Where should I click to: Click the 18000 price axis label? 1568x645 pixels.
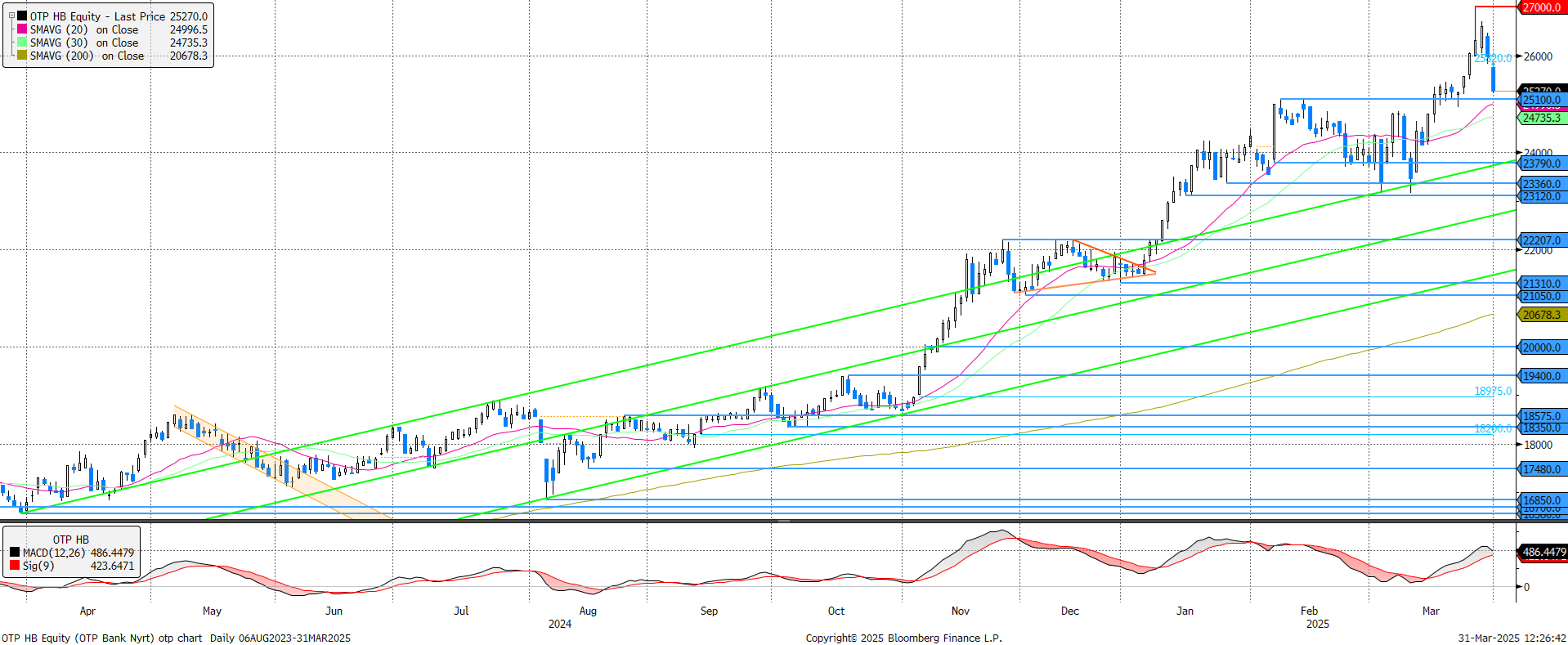pyautogui.click(x=1538, y=445)
